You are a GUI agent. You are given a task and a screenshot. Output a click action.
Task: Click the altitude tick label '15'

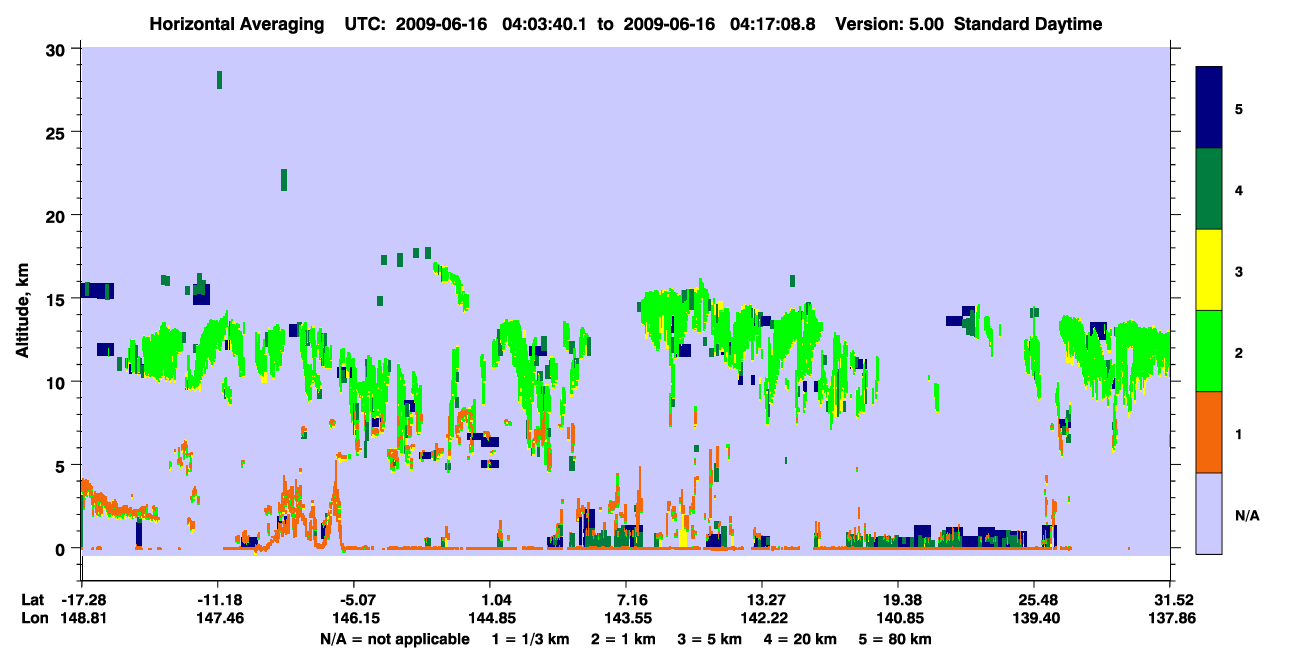tap(58, 299)
